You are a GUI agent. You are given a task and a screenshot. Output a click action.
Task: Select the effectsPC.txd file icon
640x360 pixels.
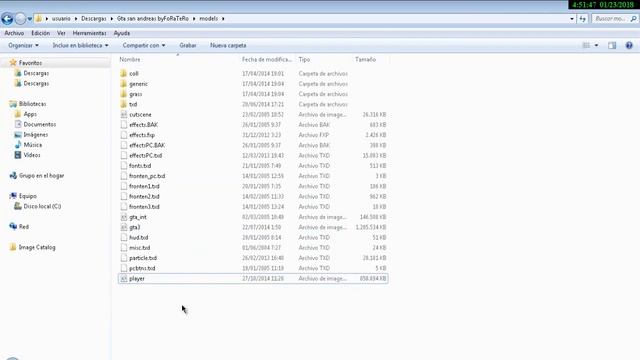tap(124, 156)
